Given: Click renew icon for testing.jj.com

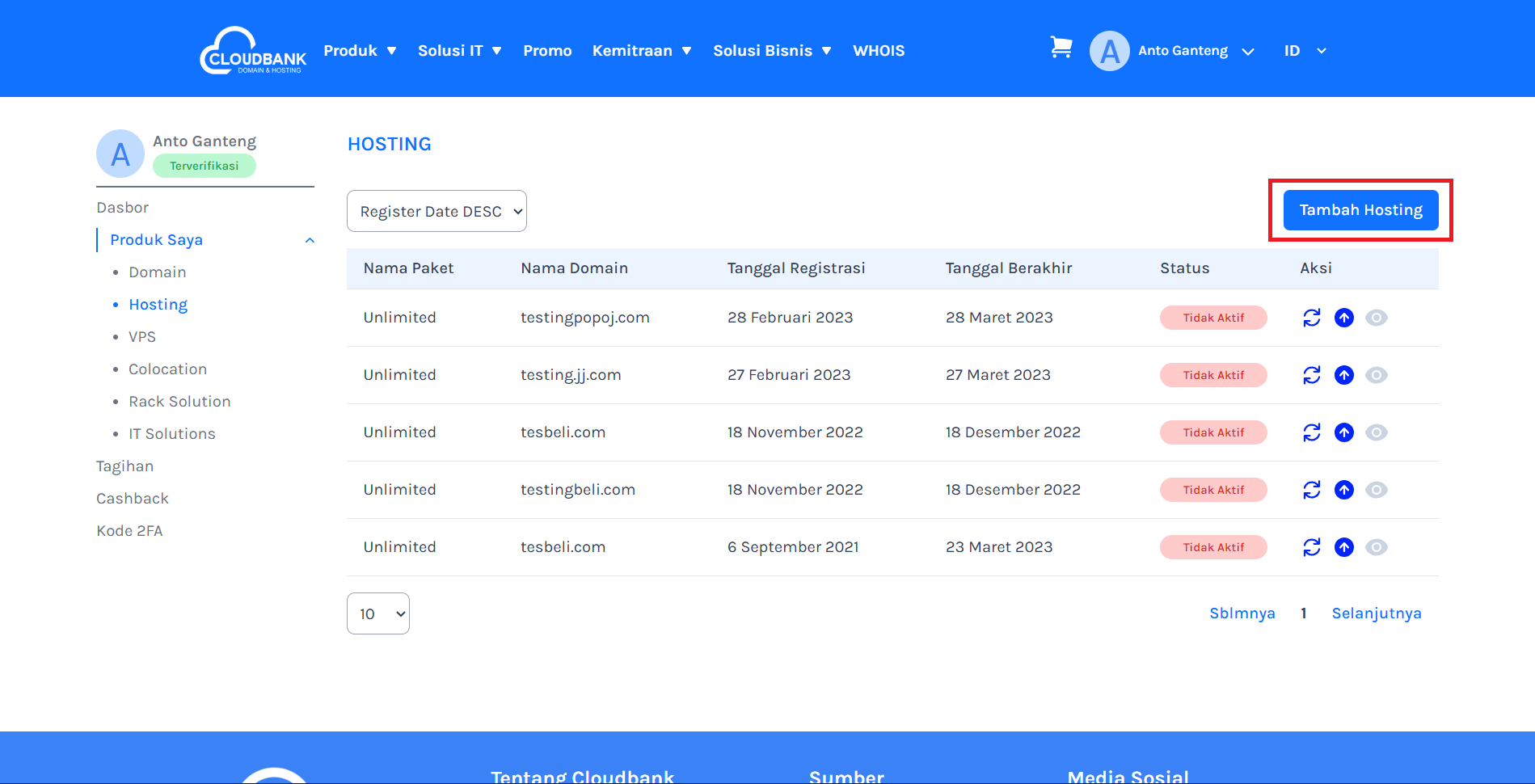Looking at the screenshot, I should 1311,375.
